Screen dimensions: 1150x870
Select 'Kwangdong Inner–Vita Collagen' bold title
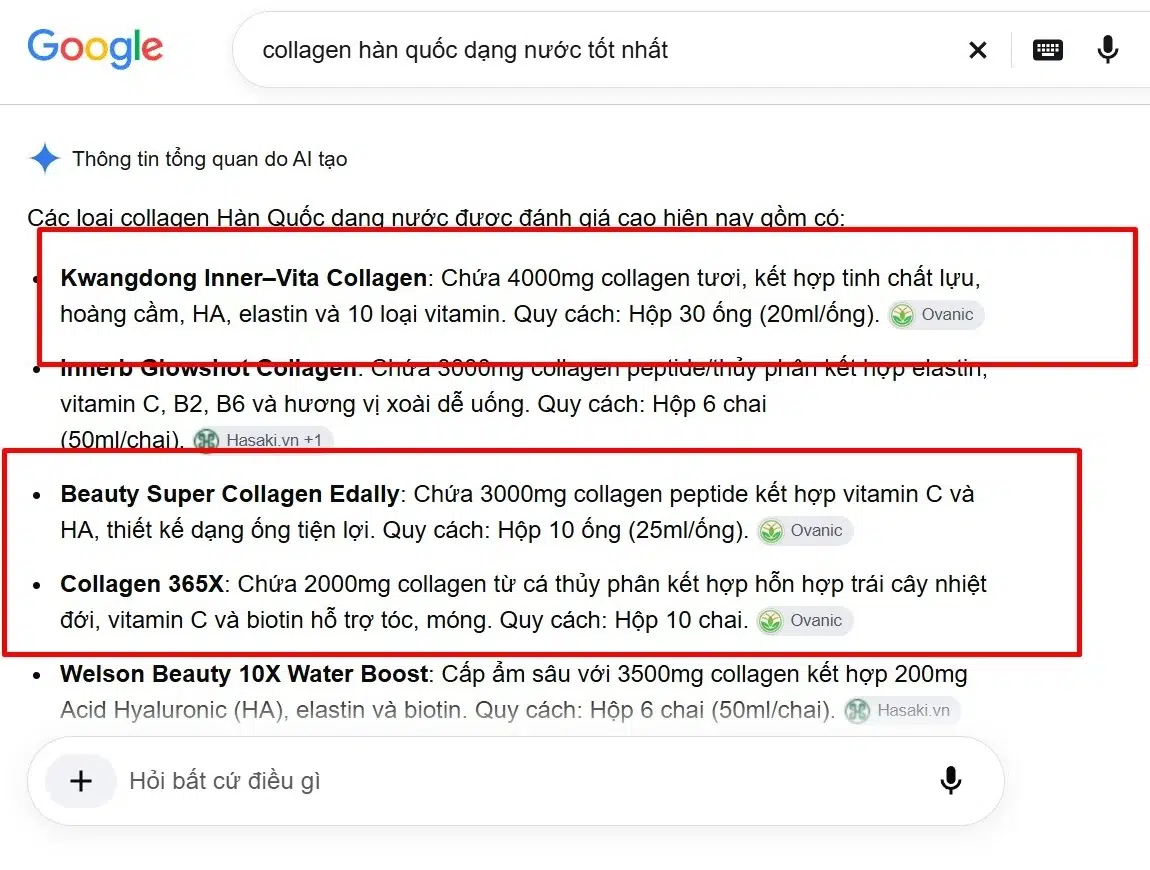coord(243,278)
